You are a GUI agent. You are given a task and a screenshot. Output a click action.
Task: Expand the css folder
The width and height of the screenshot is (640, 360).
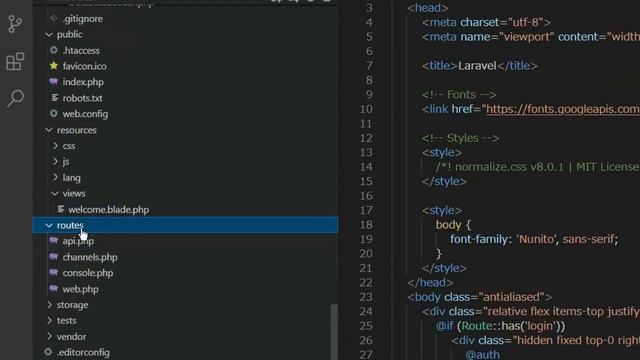tap(55, 146)
